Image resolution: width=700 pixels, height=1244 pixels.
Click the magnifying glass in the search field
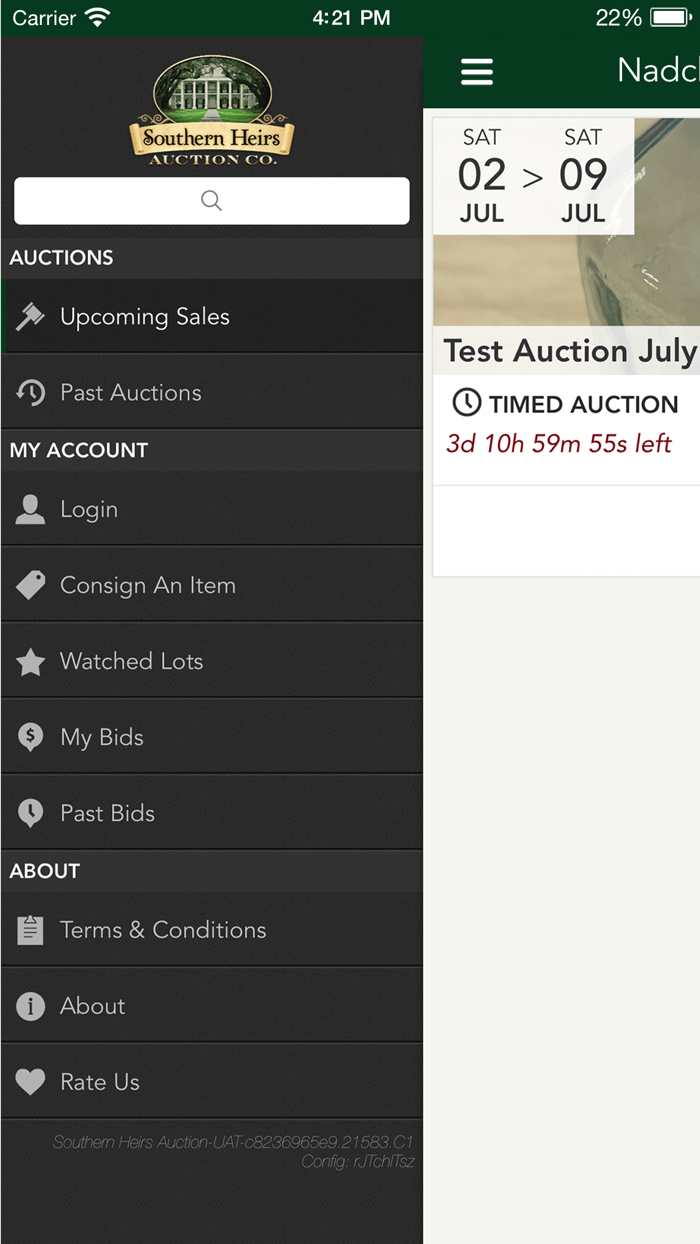click(211, 200)
